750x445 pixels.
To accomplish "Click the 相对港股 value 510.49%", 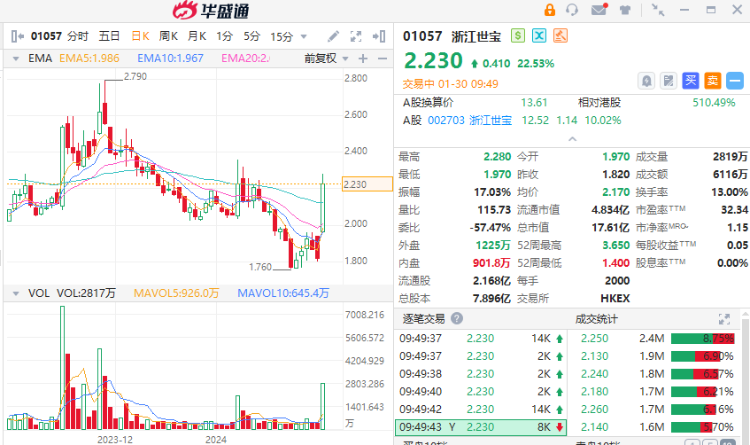I will (714, 102).
